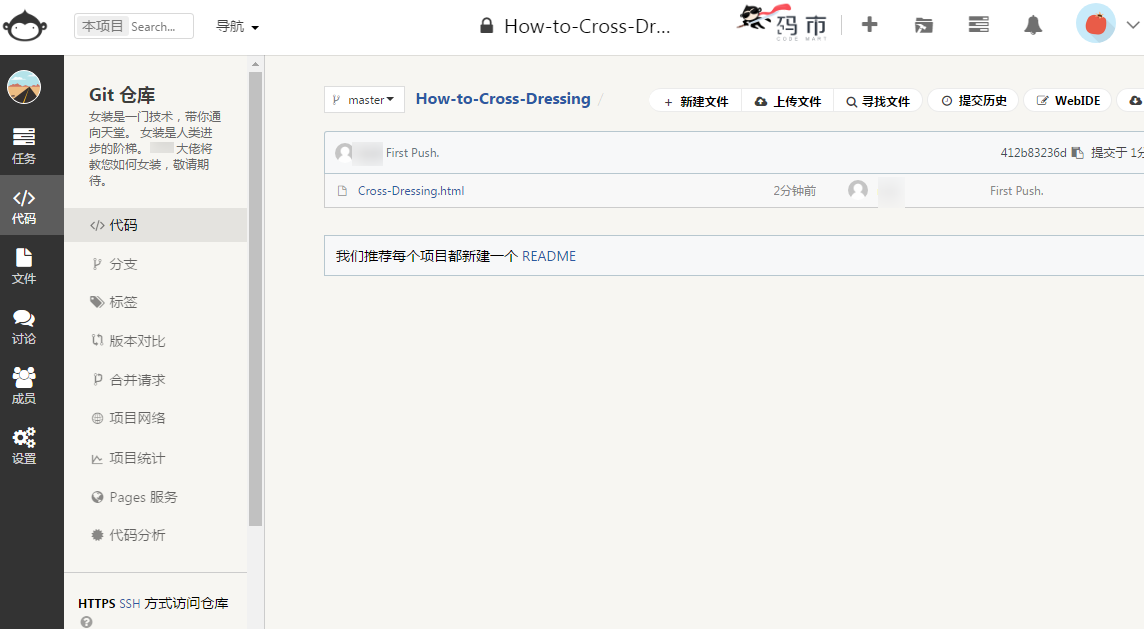Click the sidebar vertical scrollbar
This screenshot has width=1144, height=629.
coord(255,300)
